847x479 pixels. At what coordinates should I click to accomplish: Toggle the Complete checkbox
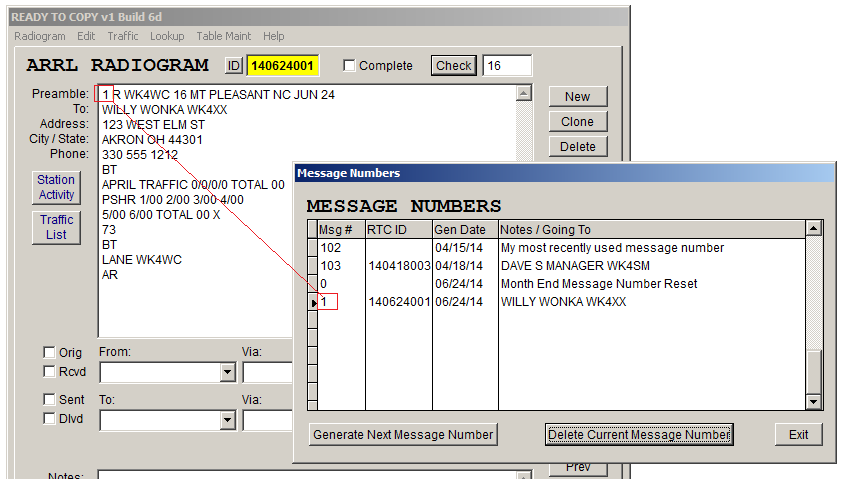click(x=349, y=66)
